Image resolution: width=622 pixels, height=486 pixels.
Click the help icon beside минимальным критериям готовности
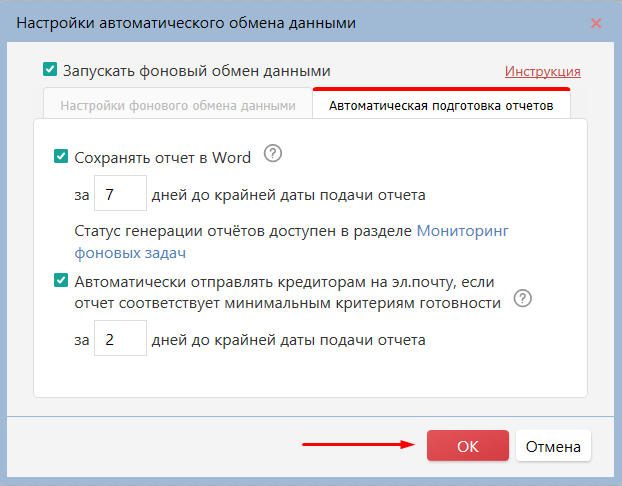point(522,298)
